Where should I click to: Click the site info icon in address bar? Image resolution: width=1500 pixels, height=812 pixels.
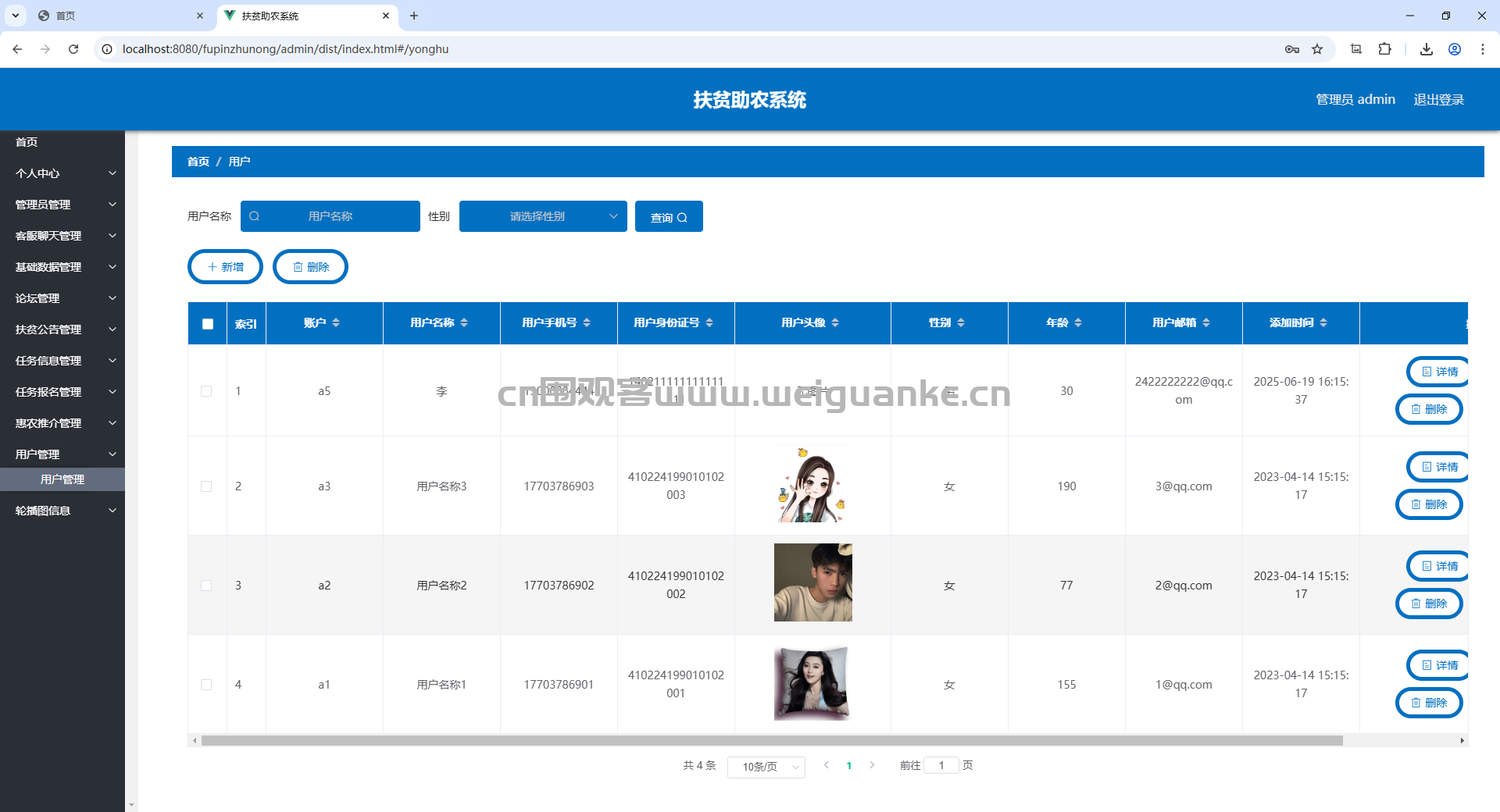tap(107, 48)
